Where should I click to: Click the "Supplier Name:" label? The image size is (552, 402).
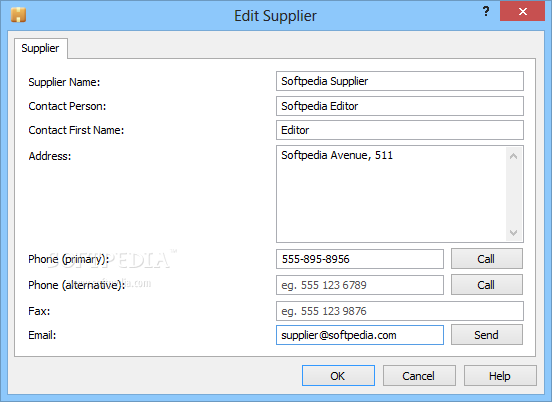64,82
